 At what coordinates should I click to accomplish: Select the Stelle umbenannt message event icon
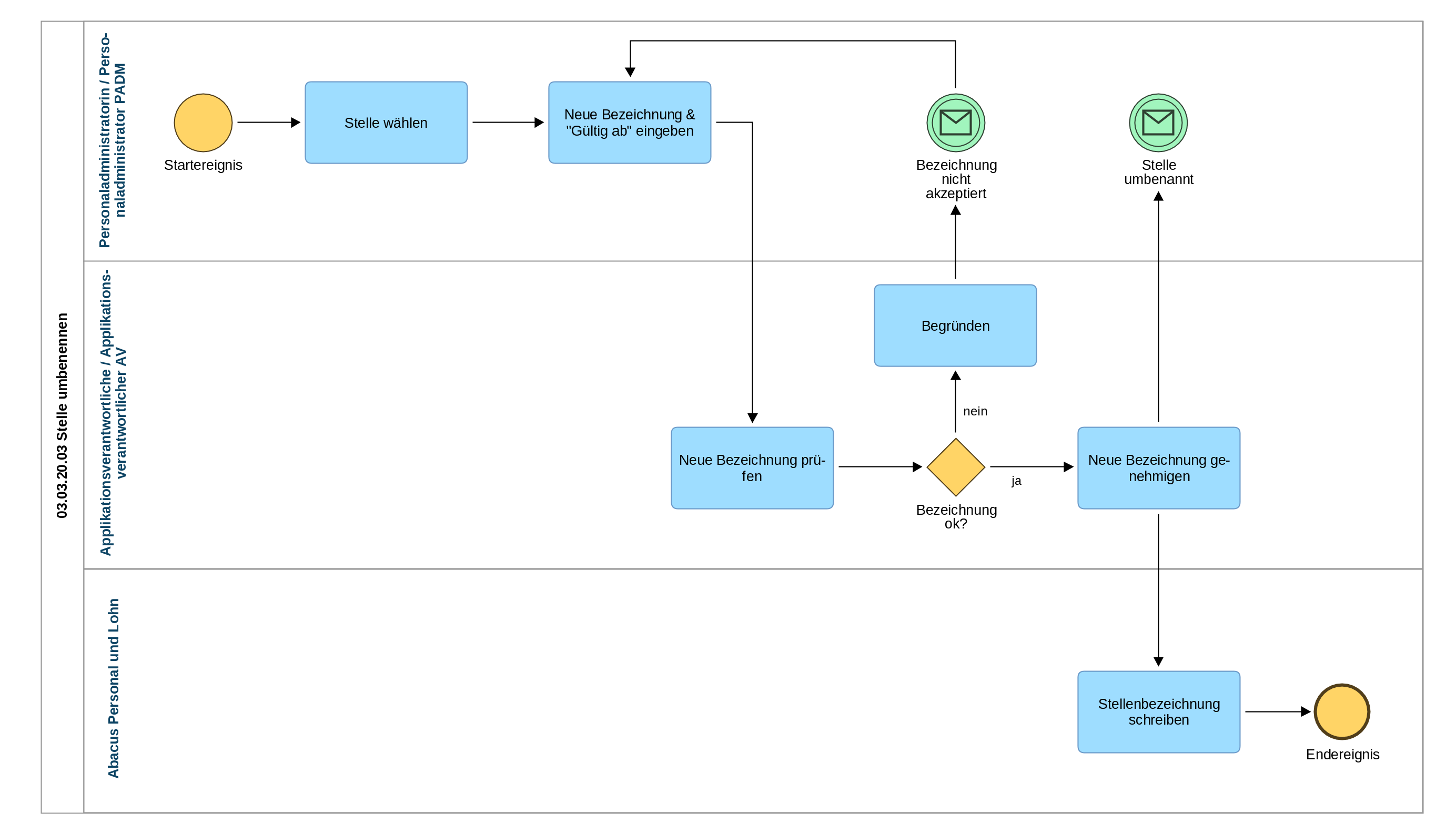click(x=1158, y=123)
